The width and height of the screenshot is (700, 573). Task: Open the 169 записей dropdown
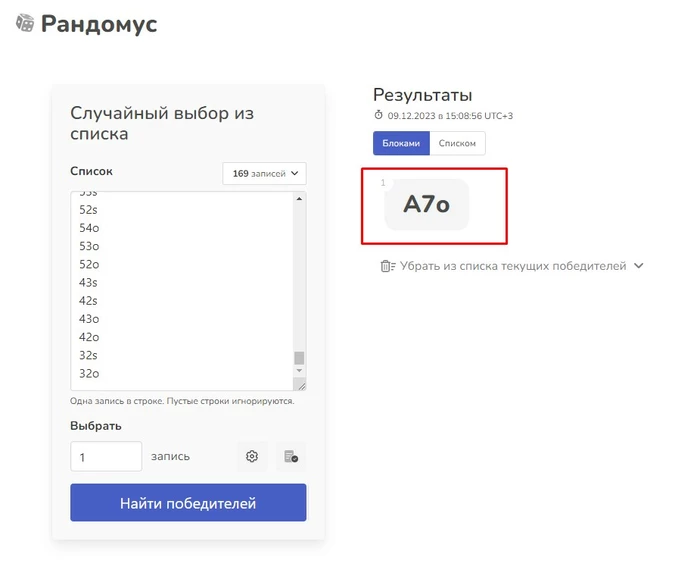click(264, 174)
